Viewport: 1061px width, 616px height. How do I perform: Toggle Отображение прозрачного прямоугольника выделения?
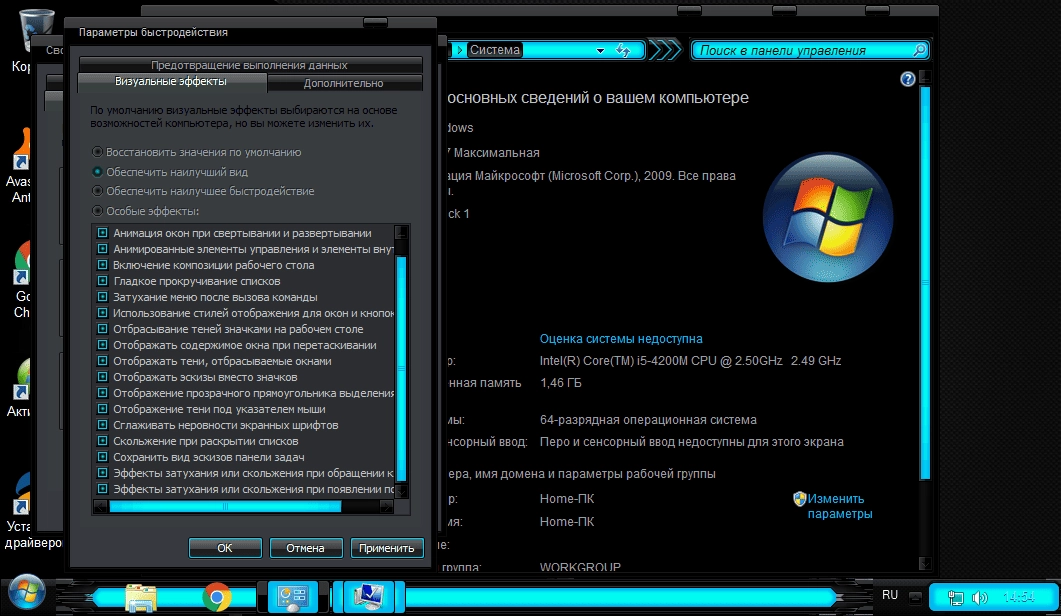pos(102,393)
